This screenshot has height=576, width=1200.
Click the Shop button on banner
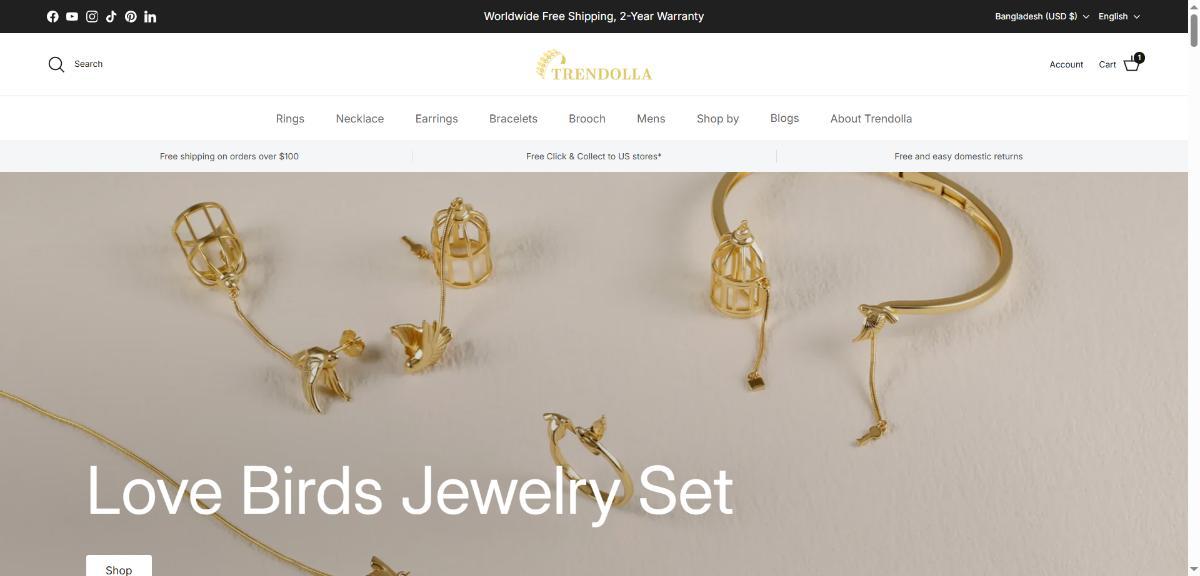click(119, 566)
